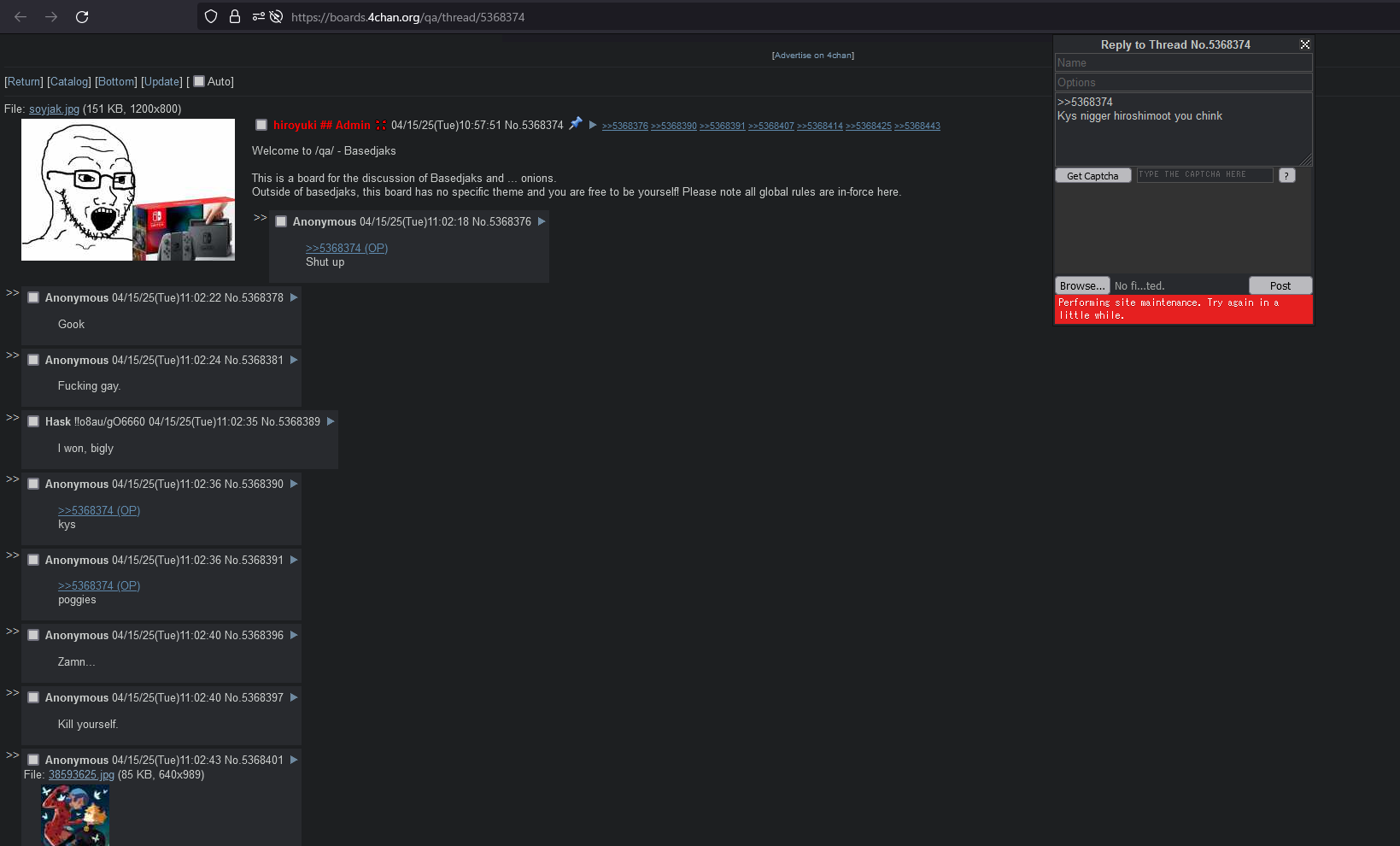Enable the Auto update checkbox
Screen dimensions: 1400x846
tap(199, 81)
